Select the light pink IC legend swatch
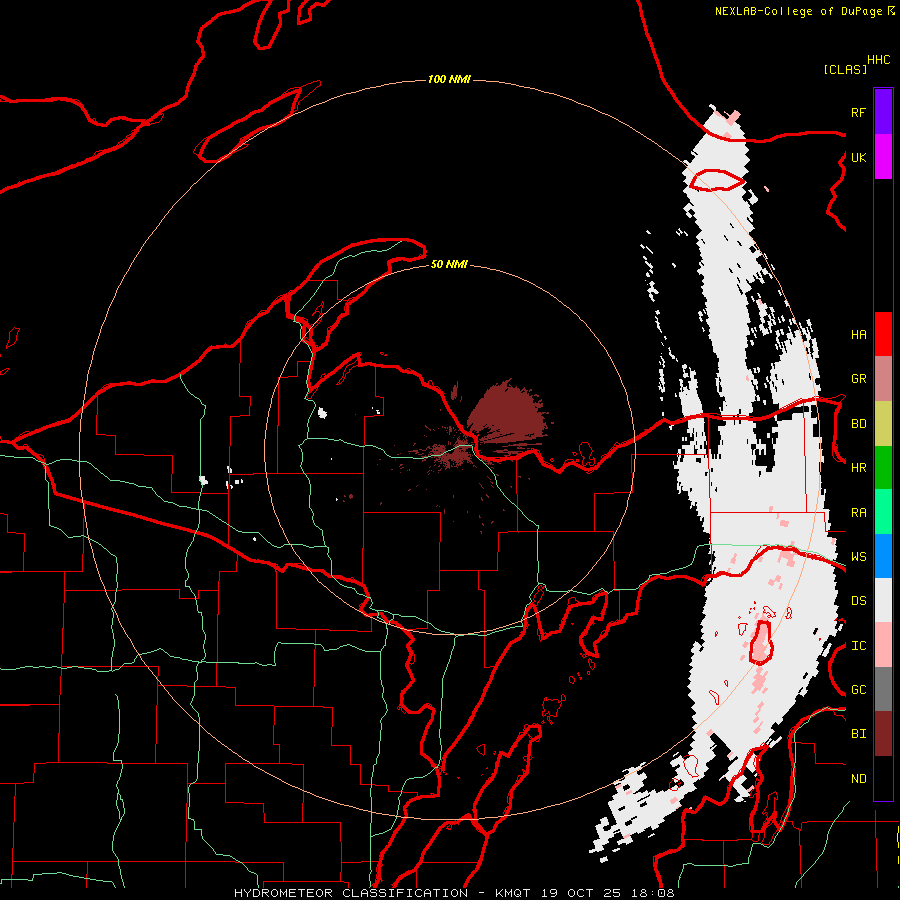 [x=883, y=645]
